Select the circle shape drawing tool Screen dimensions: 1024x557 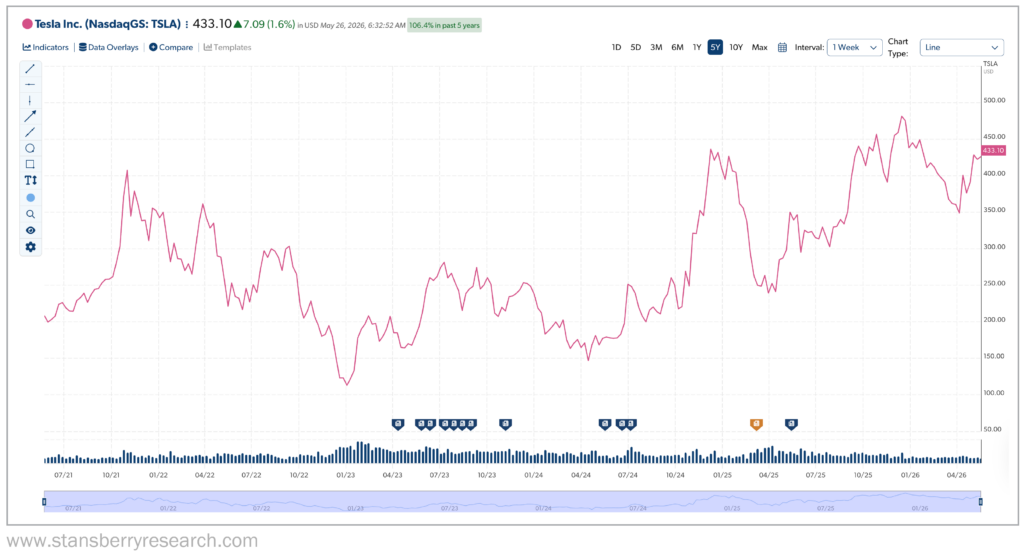coord(30,148)
